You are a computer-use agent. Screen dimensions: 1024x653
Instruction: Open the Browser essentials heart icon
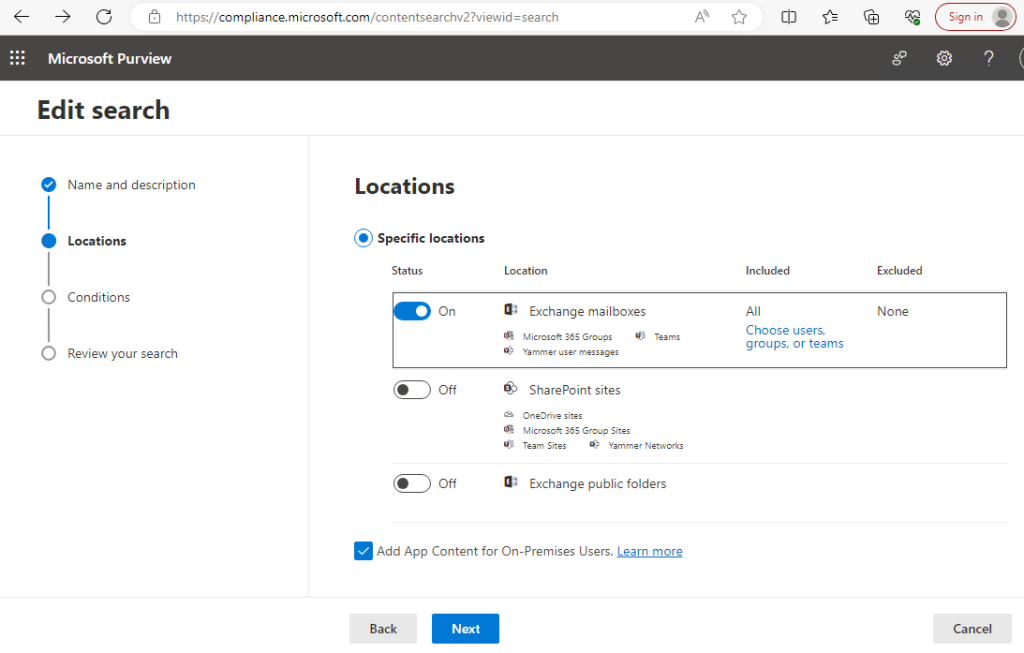[912, 17]
